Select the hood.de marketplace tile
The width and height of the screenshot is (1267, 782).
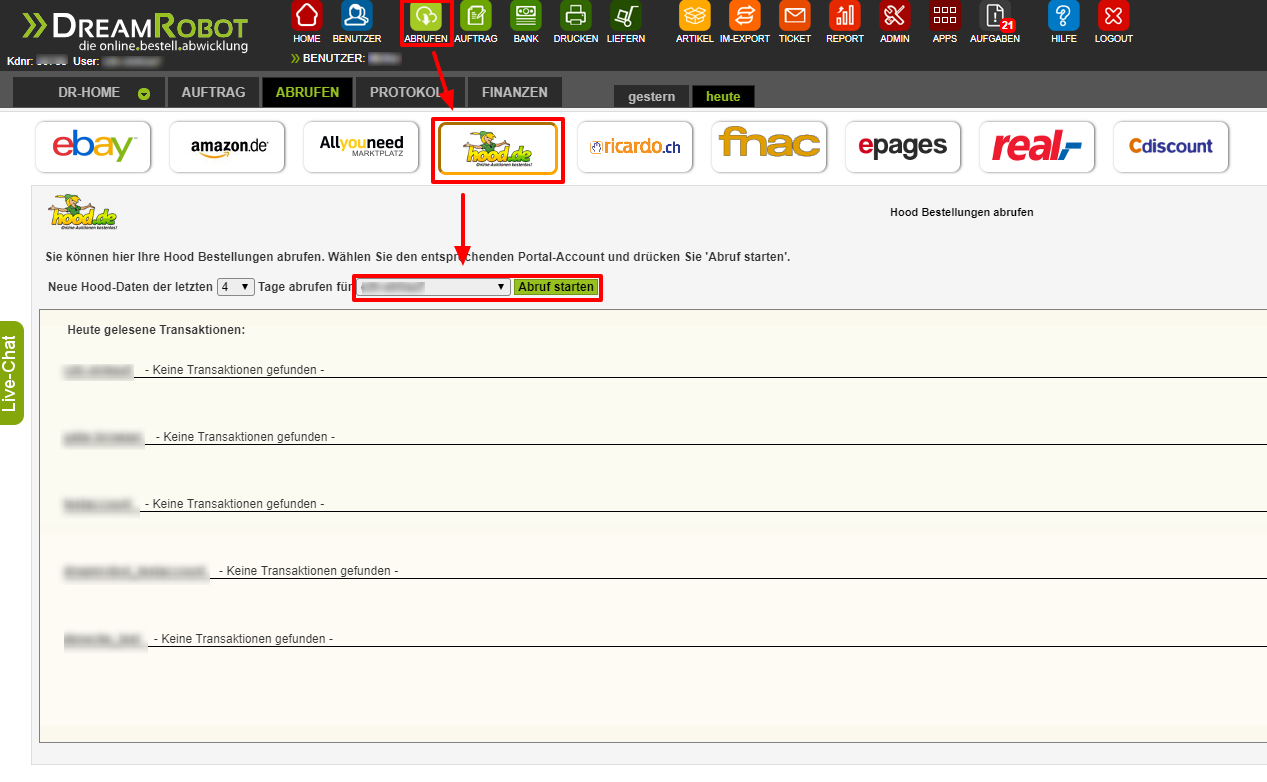point(498,149)
